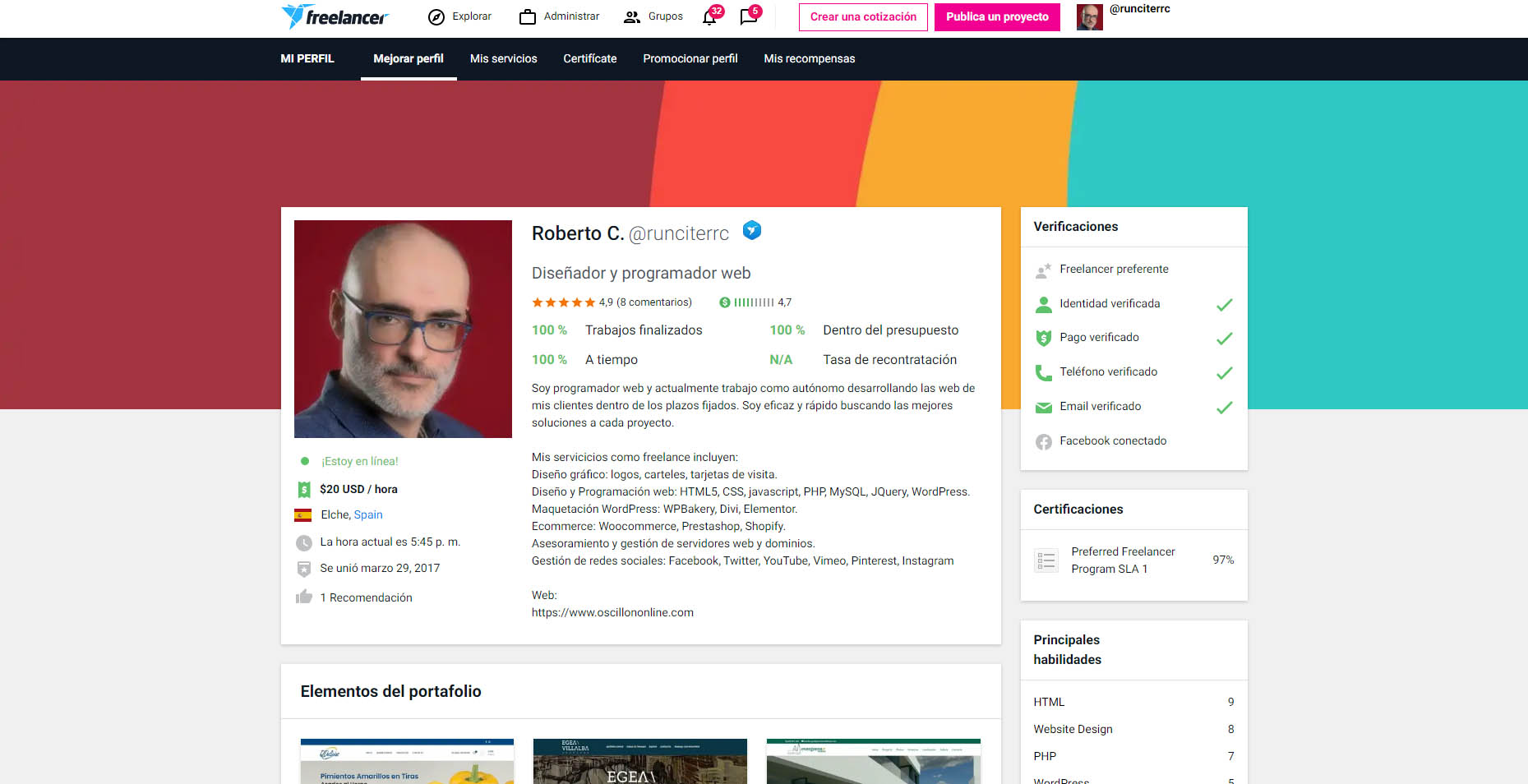Click the verified badge beside @runciterrc
The image size is (1528, 784).
click(751, 231)
